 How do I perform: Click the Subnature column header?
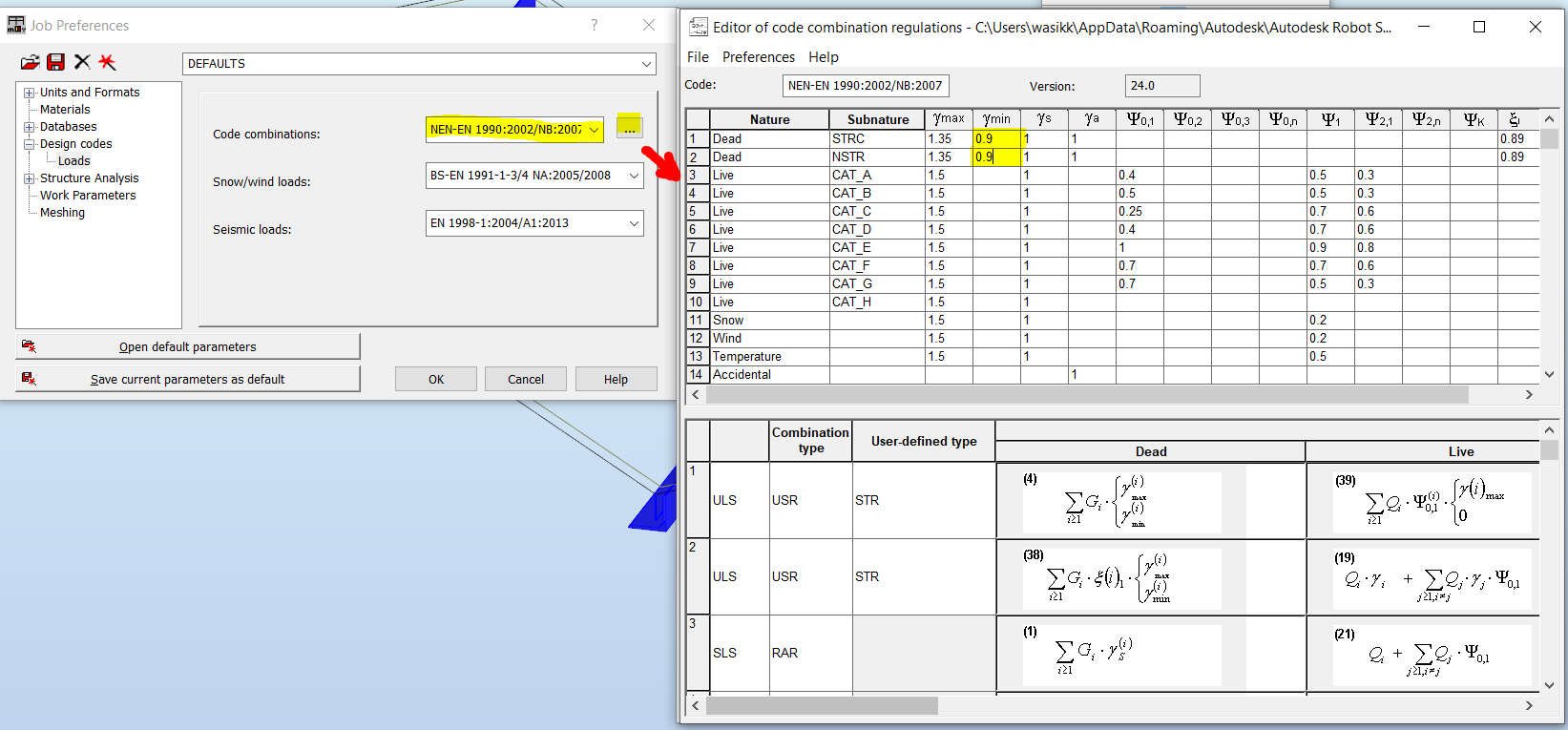(878, 119)
